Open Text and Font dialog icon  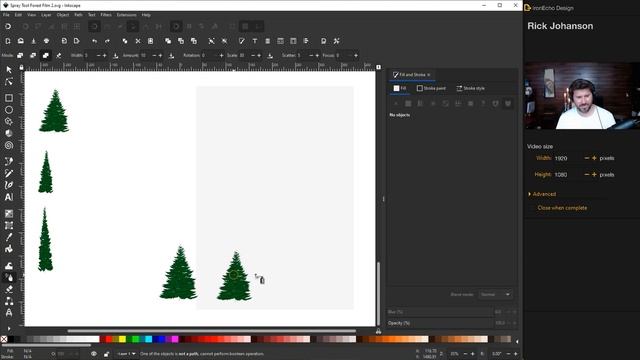pyautogui.click(x=255, y=41)
